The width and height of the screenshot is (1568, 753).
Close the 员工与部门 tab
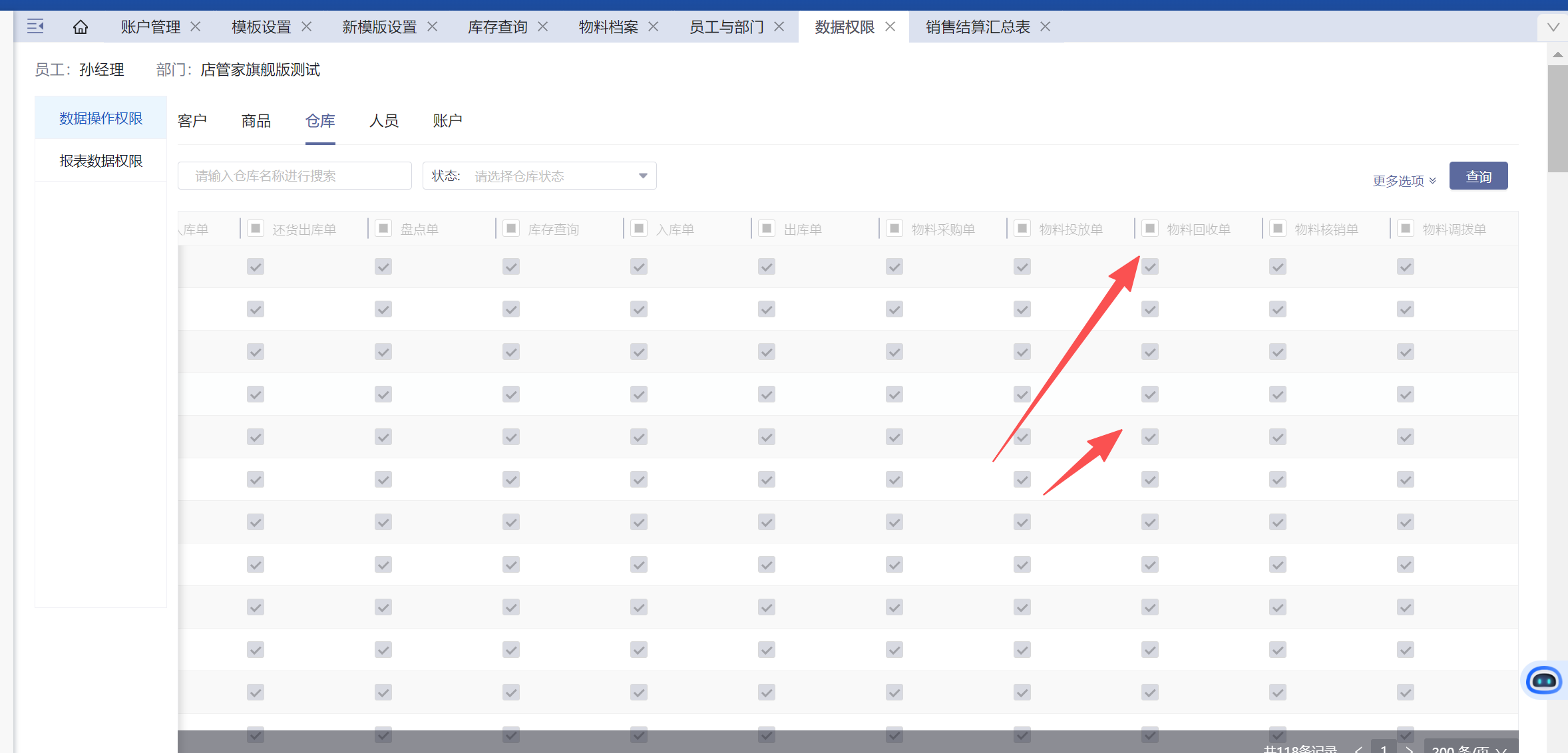pos(779,27)
